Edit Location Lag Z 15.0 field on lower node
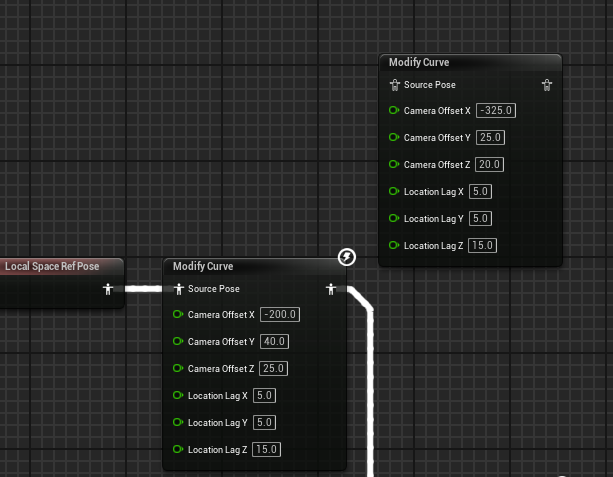 pyautogui.click(x=267, y=449)
